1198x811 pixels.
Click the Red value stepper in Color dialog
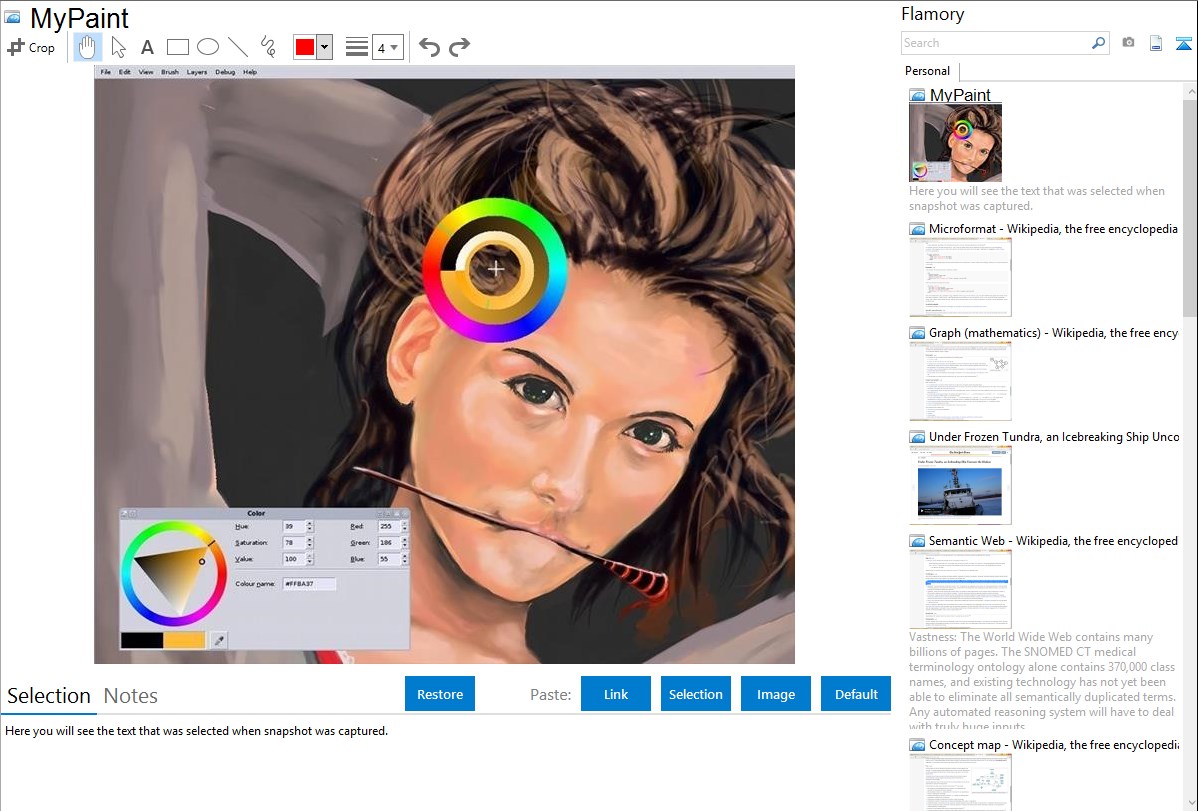point(404,527)
